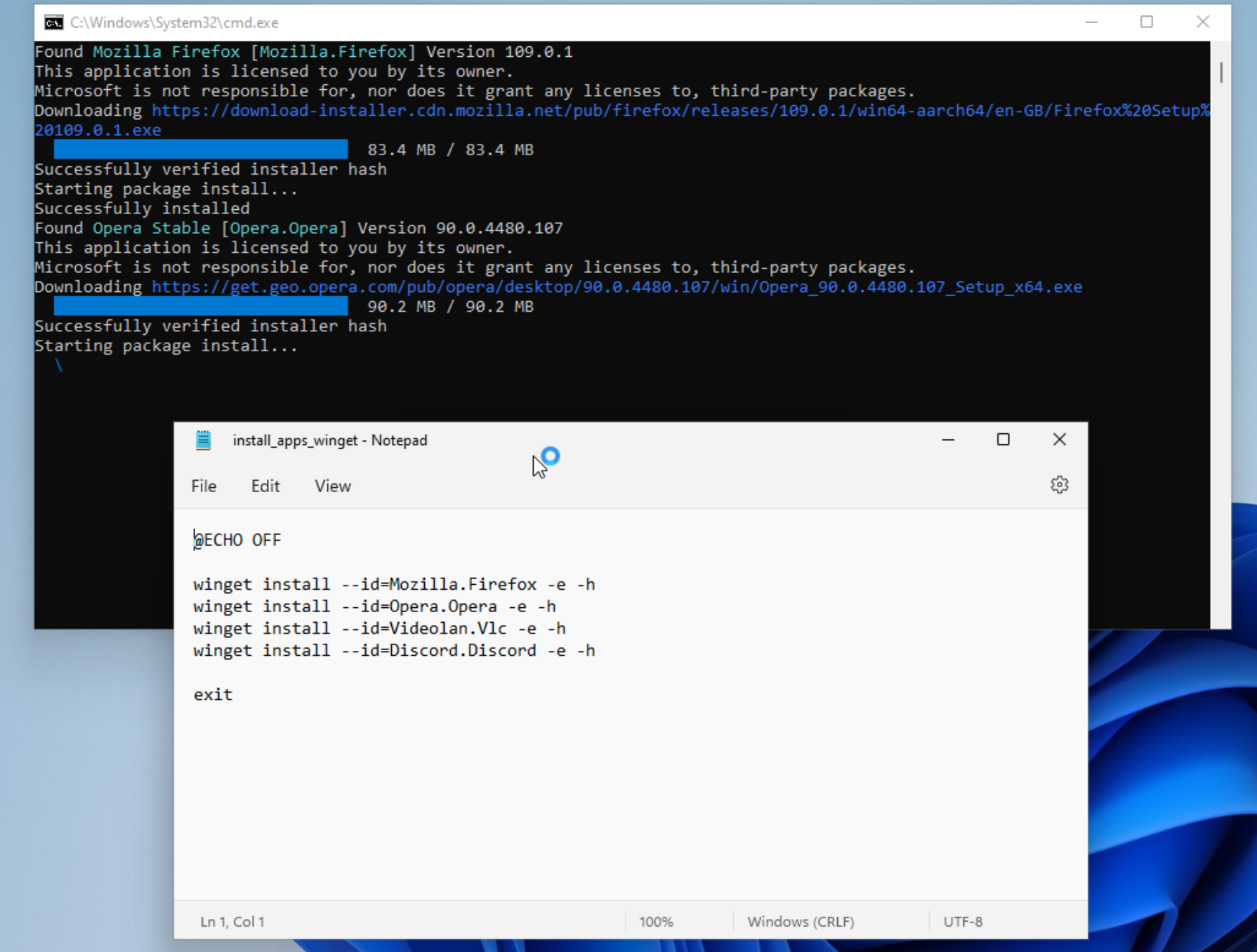Click the @ECHO OFF line in Notepad
This screenshot has width=1257, height=952.
(x=237, y=540)
